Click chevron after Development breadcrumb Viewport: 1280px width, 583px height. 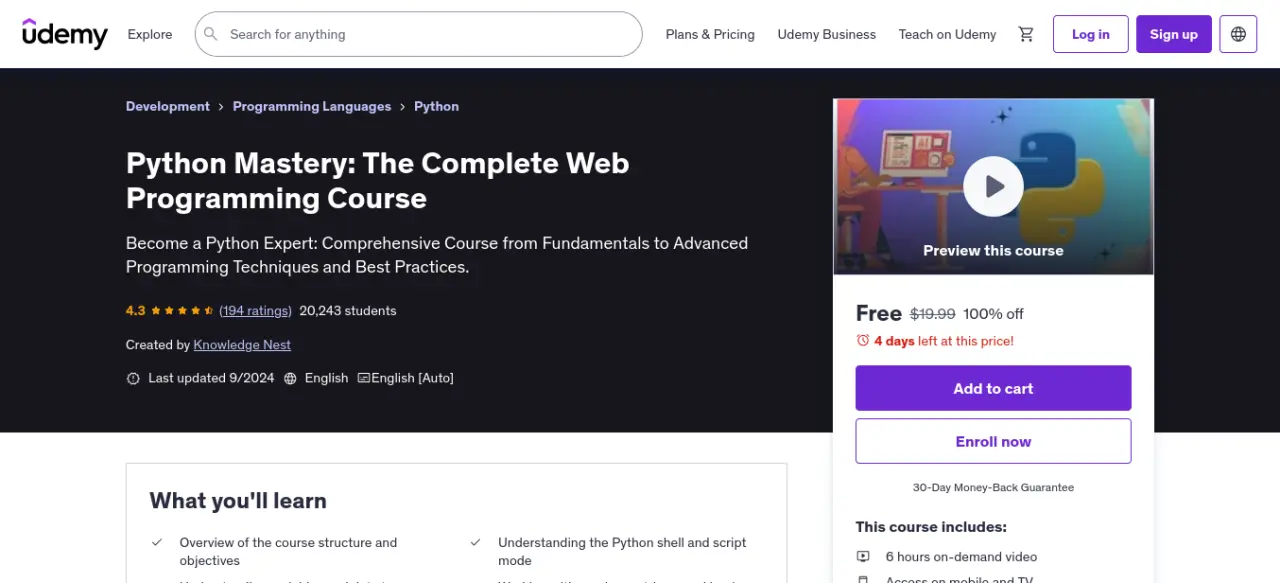(x=221, y=106)
